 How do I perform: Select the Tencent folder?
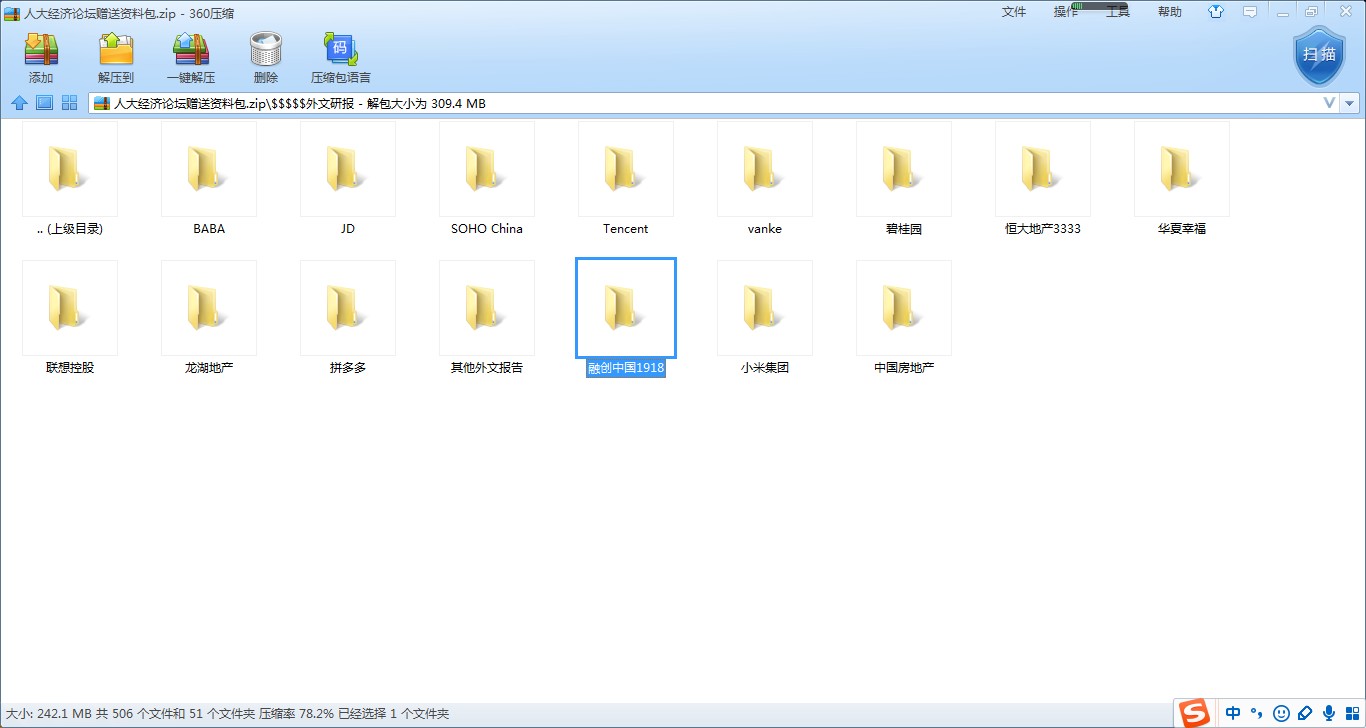[625, 180]
